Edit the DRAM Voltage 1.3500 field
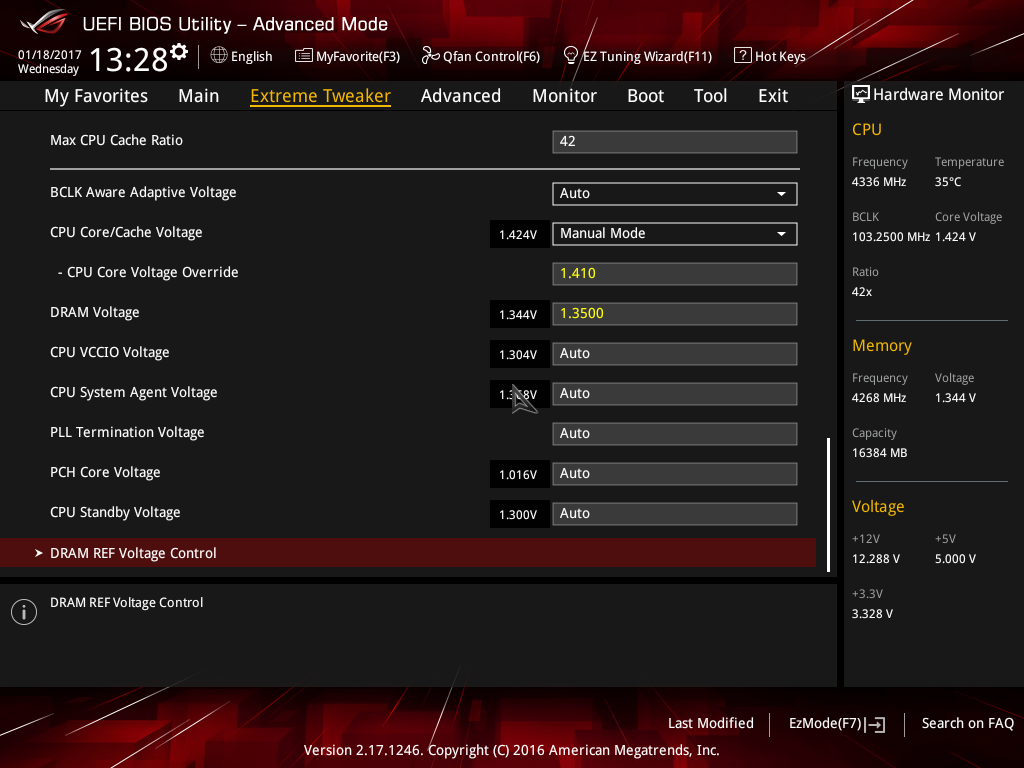This screenshot has height=768, width=1024. click(675, 313)
